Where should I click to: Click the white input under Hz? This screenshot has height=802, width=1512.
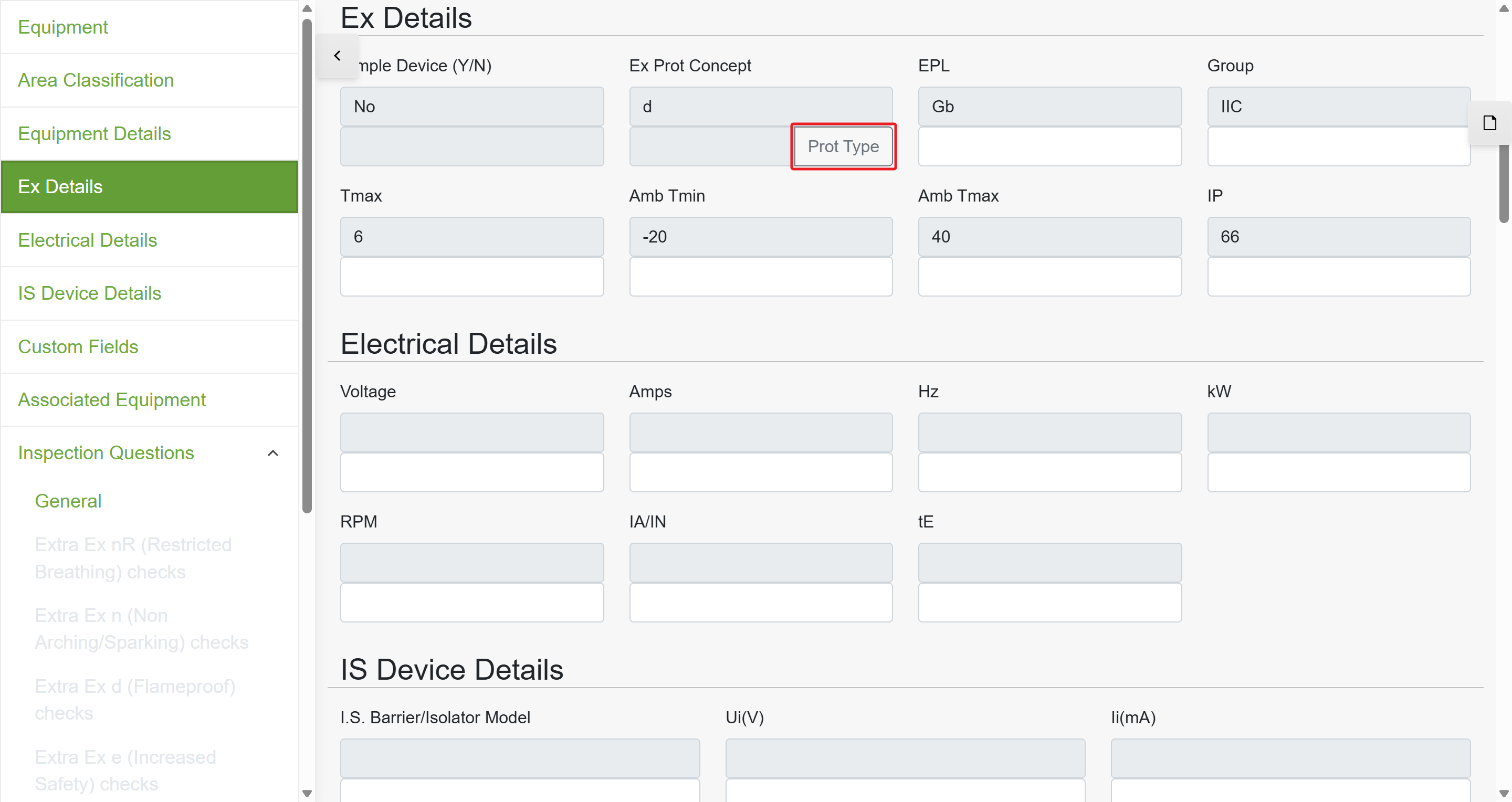(1049, 472)
